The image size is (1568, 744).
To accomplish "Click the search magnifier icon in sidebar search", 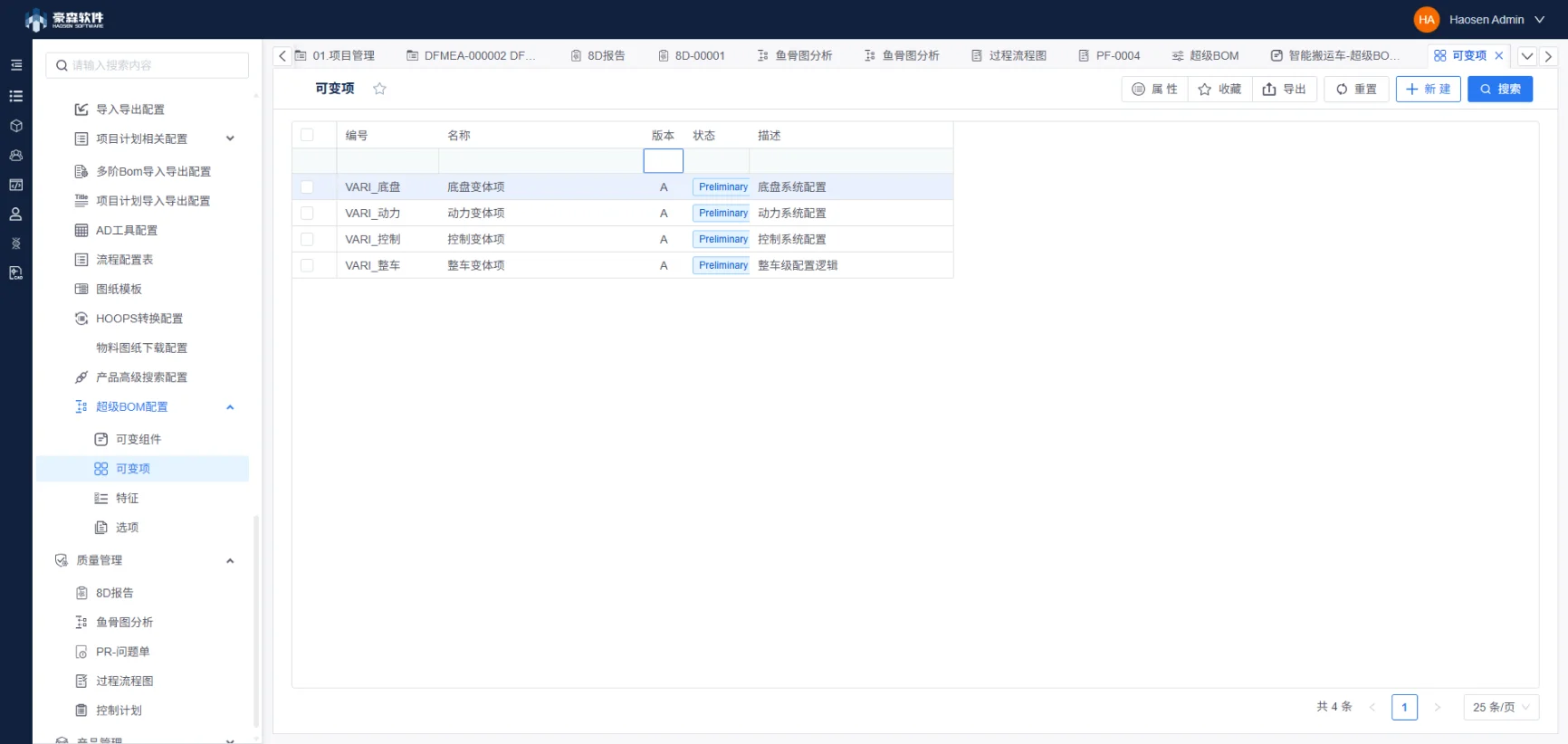I will click(62, 65).
